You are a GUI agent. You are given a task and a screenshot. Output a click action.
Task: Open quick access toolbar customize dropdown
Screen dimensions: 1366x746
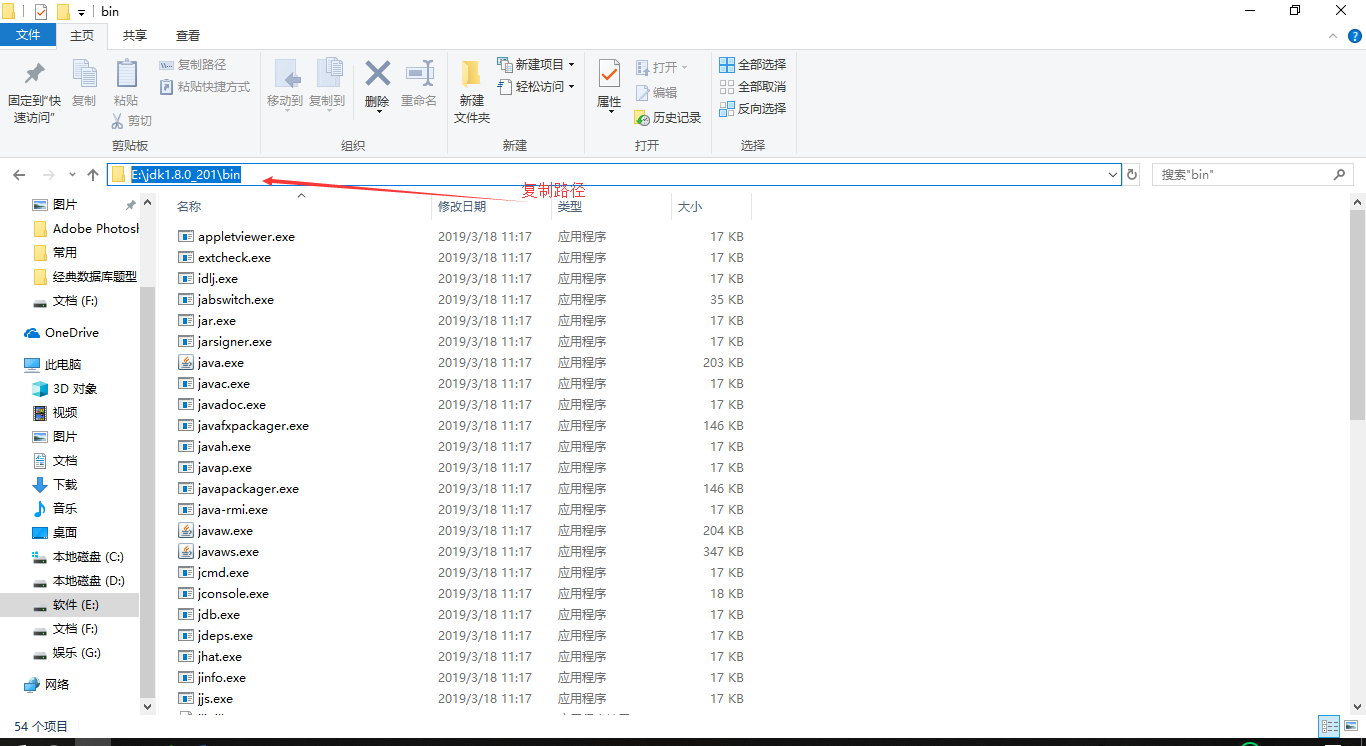tap(82, 12)
